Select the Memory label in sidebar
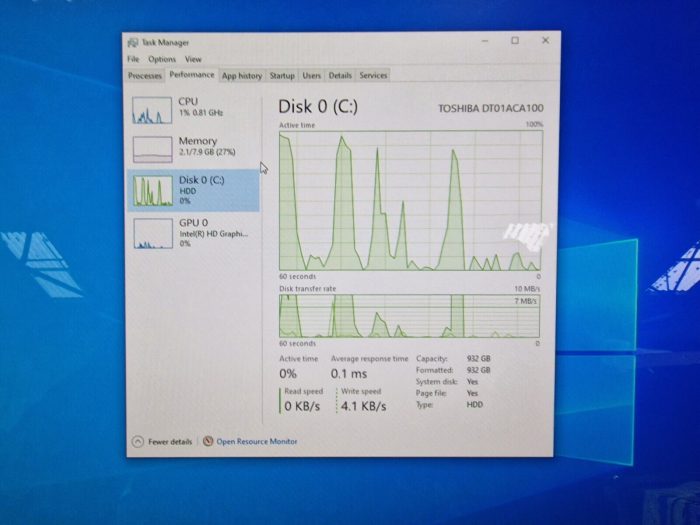700x525 pixels. coord(198,141)
